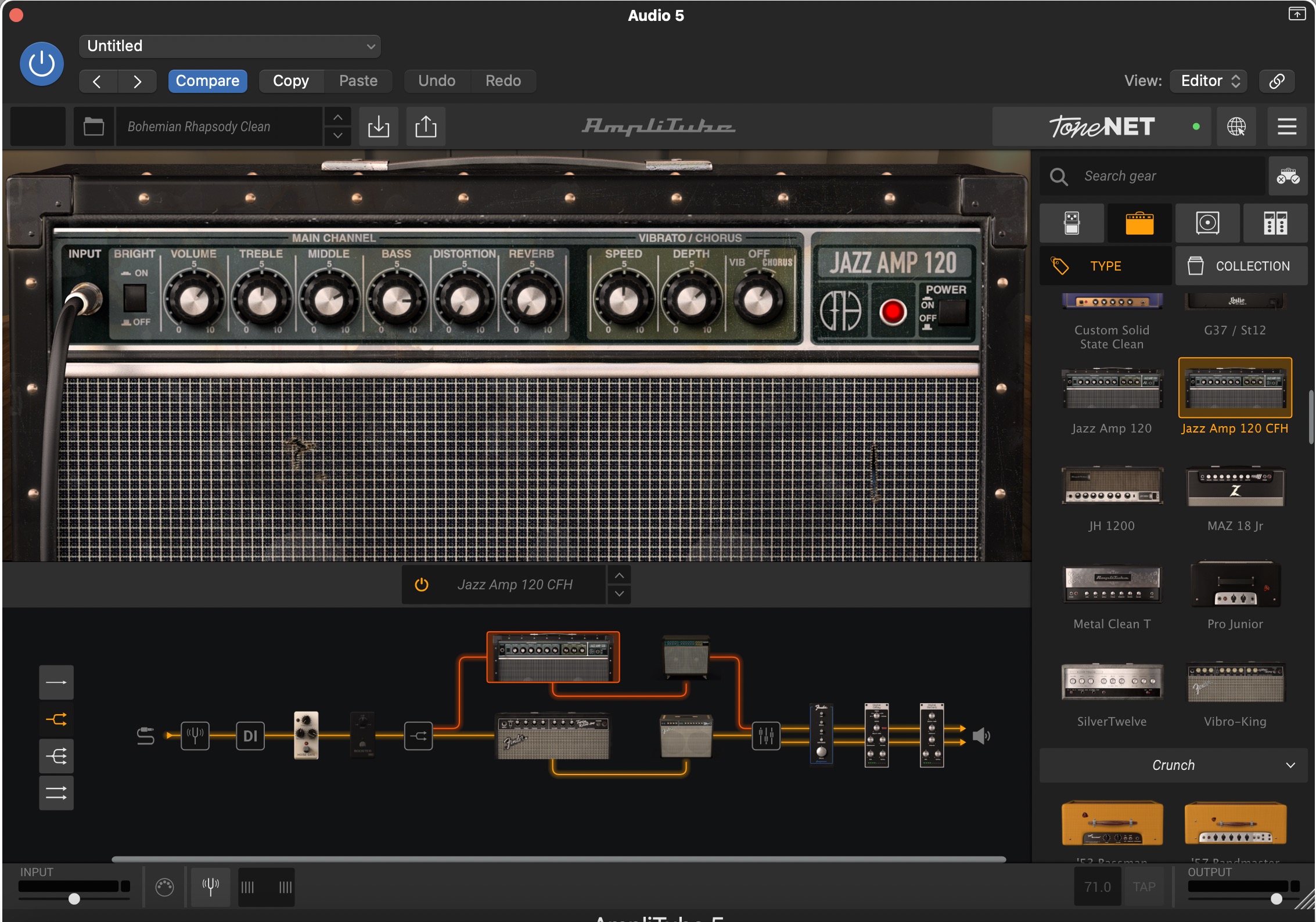1316x922 pixels.
Task: Open the Untitled preset dropdown
Action: (x=230, y=46)
